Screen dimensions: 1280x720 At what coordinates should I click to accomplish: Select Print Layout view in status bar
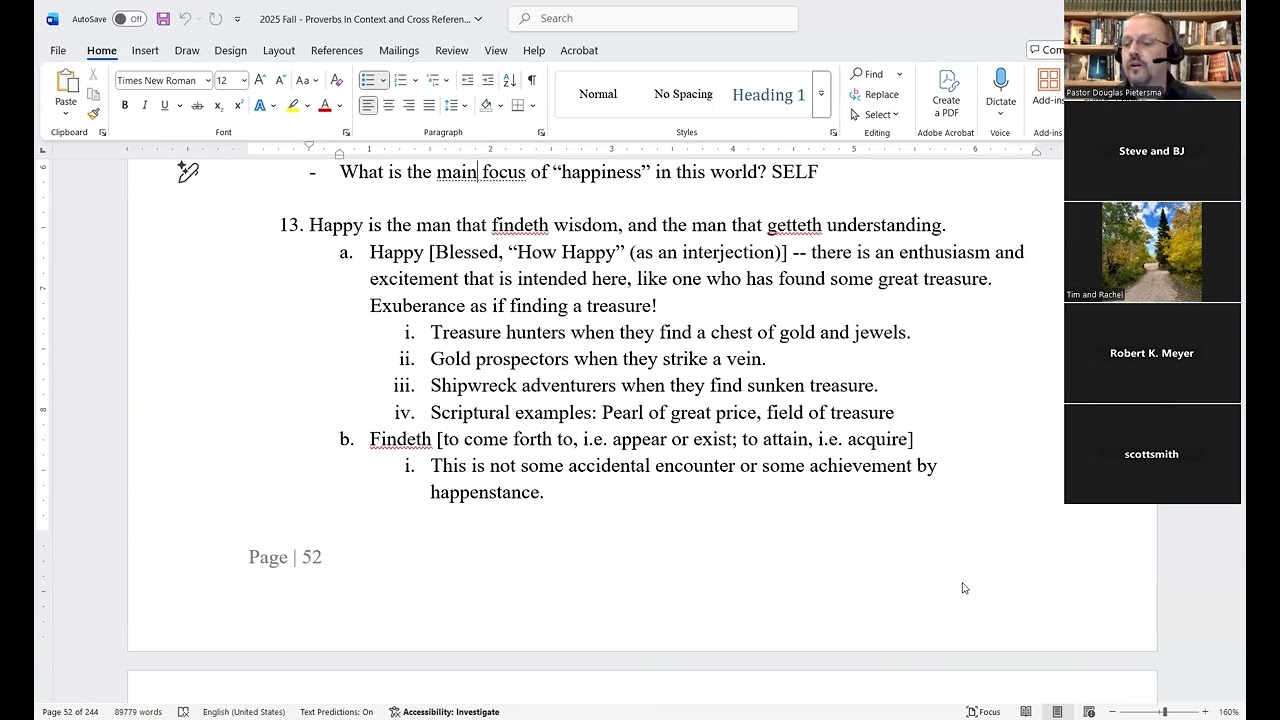(x=1057, y=712)
